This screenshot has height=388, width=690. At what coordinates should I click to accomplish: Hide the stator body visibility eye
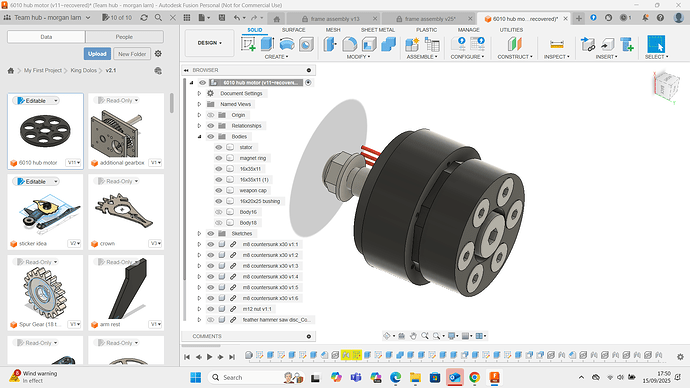pos(219,147)
